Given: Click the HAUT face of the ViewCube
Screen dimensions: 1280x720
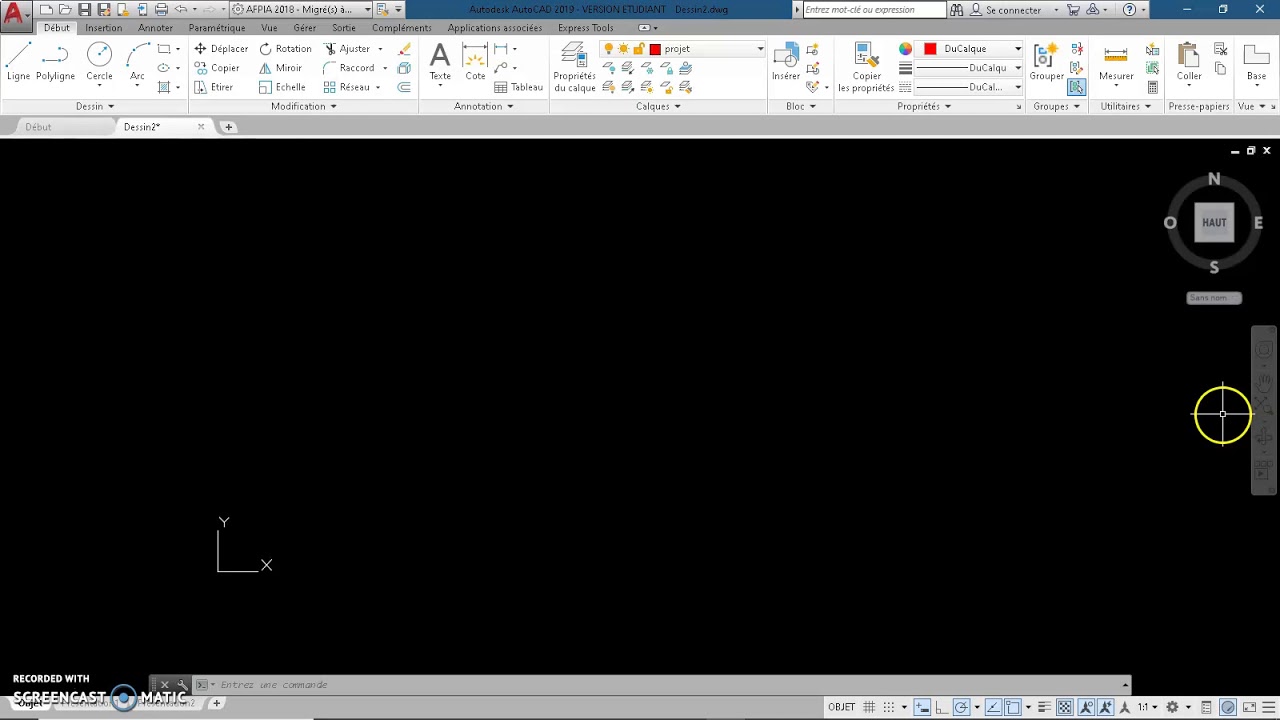Looking at the screenshot, I should tap(1214, 222).
